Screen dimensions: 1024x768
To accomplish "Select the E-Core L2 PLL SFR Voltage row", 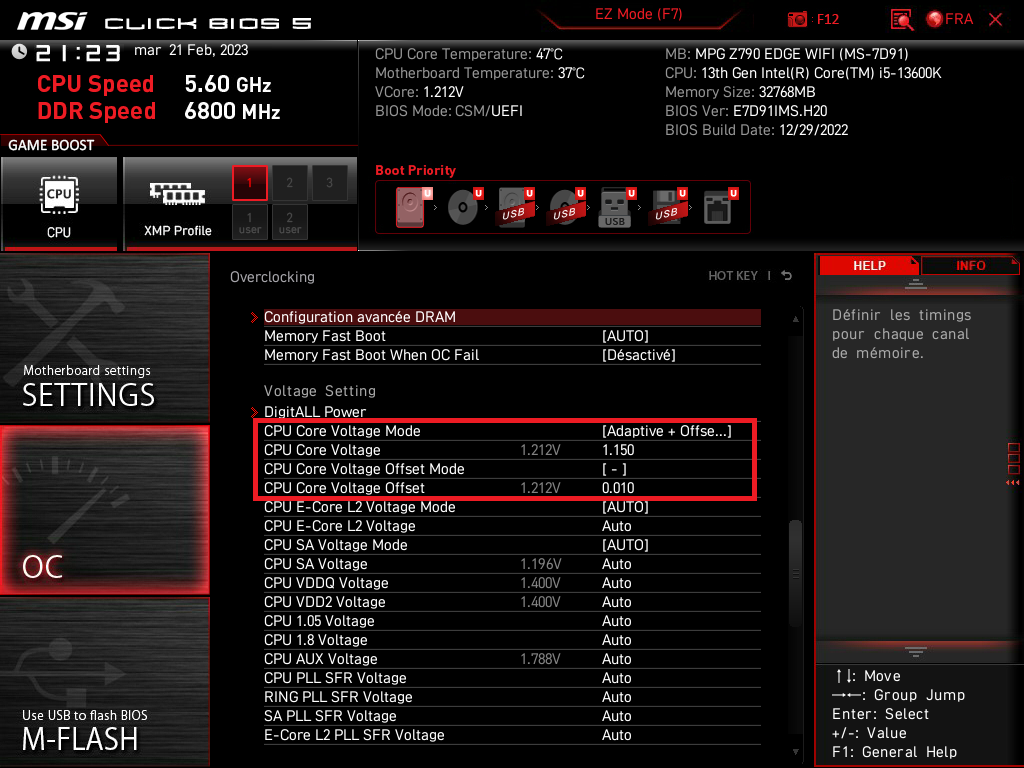I will pos(511,735).
